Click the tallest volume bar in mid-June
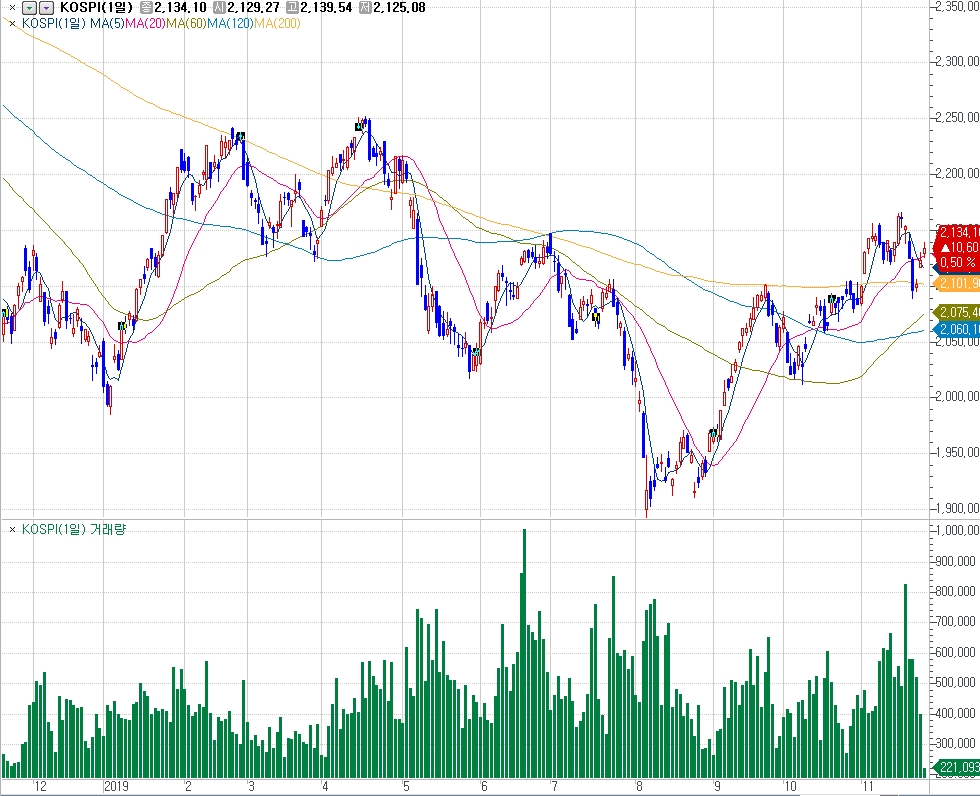980x796 pixels. (523, 650)
